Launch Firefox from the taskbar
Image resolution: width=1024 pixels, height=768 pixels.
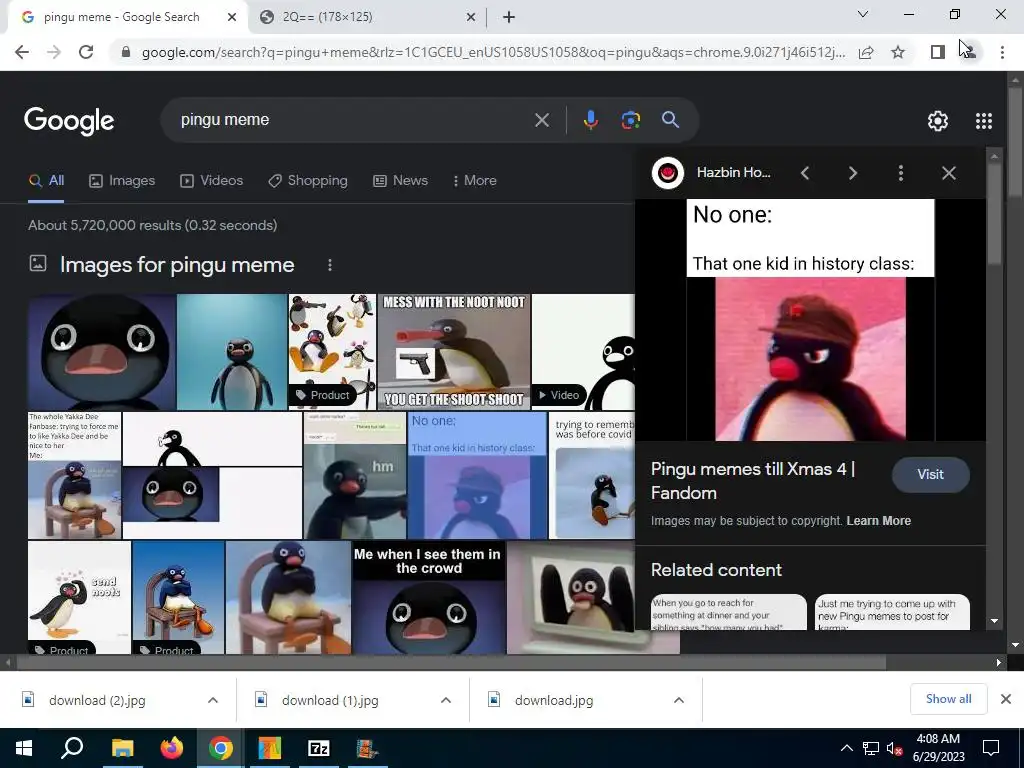click(171, 748)
